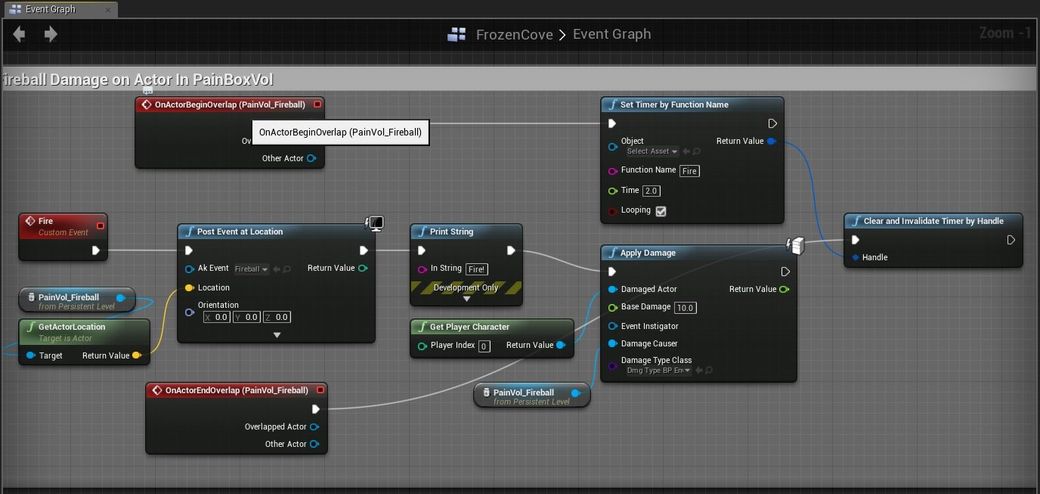Click Other Actor pin on OnActorBeginOverlap node
Image resolution: width=1040 pixels, height=494 pixels.
[311, 158]
